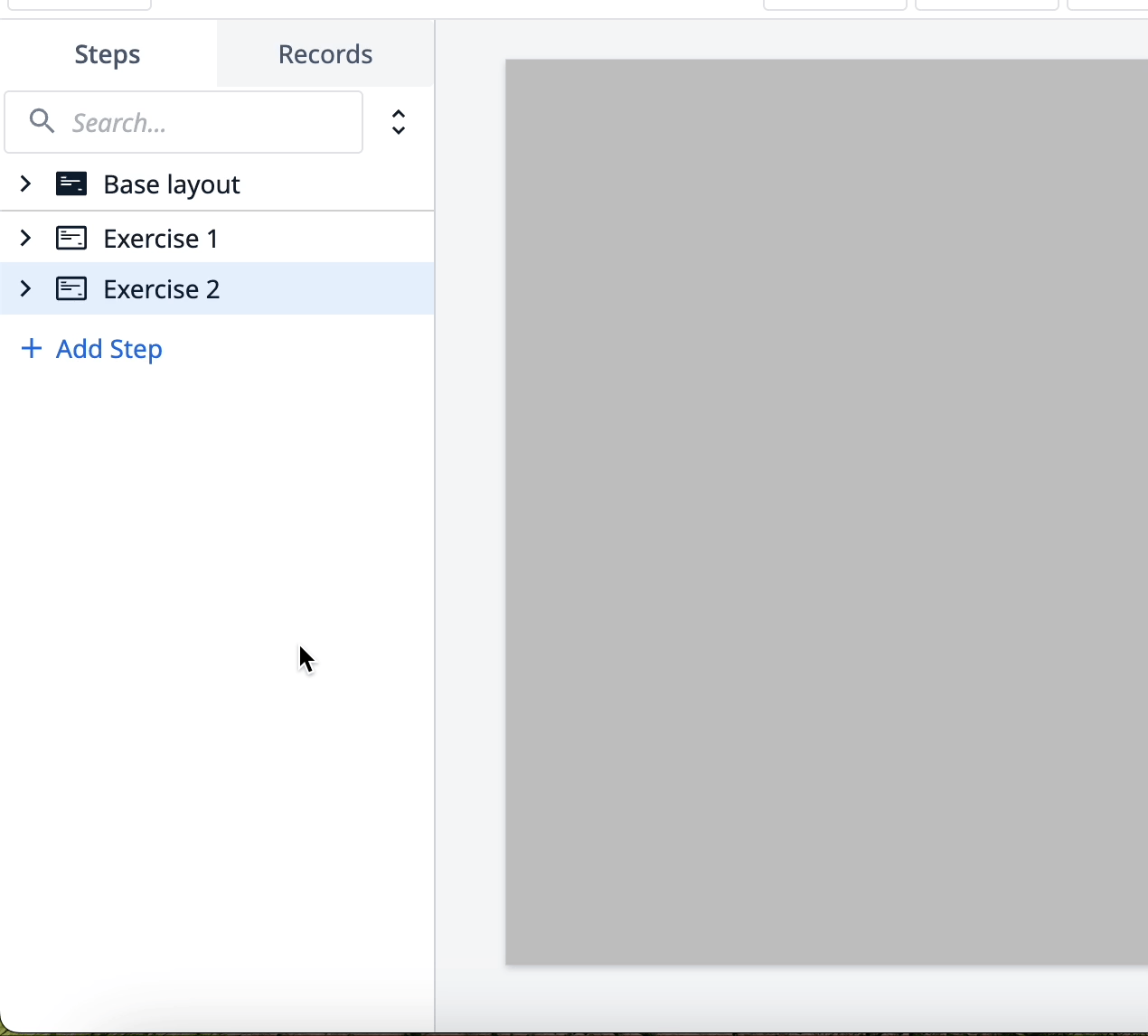The width and height of the screenshot is (1148, 1036).
Task: Click the gray step canvas area
Action: click(x=826, y=512)
